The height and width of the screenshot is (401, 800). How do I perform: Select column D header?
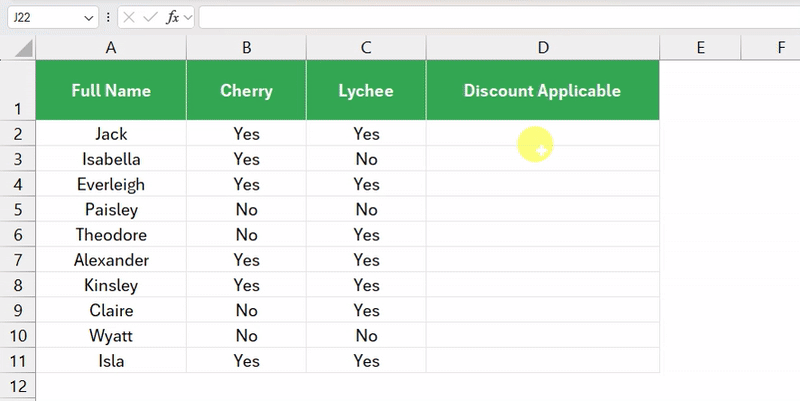tap(543, 48)
